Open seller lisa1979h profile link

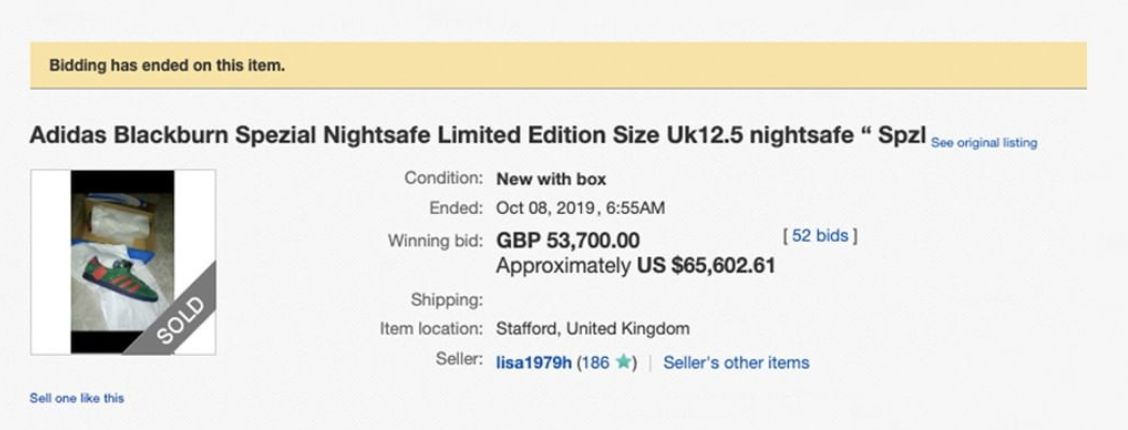534,362
